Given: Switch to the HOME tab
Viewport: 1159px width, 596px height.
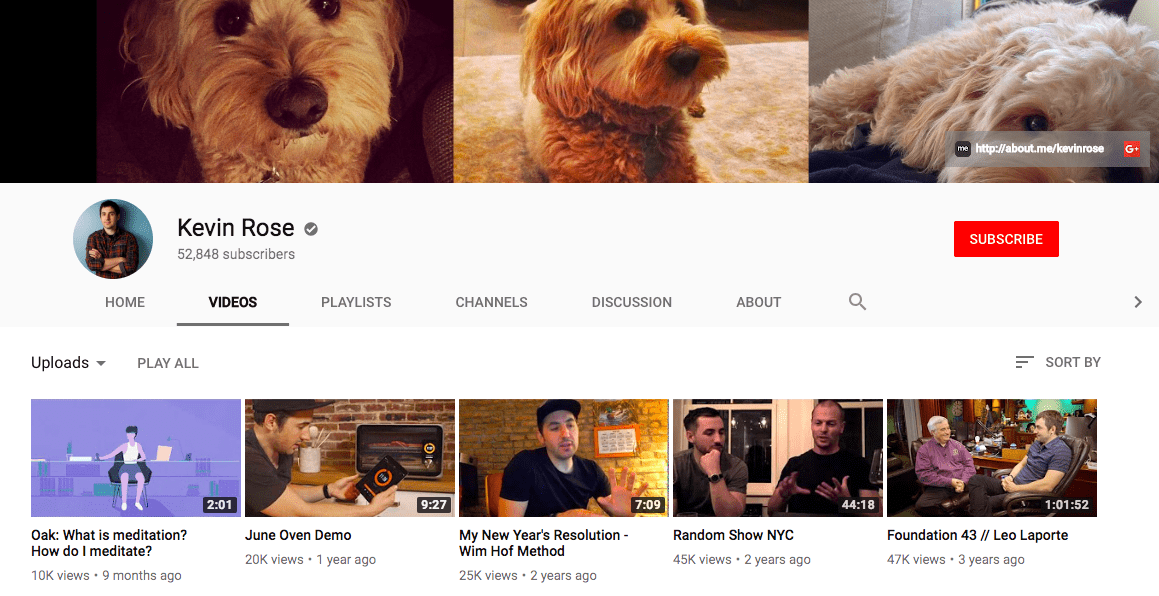Looking at the screenshot, I should 125,302.
